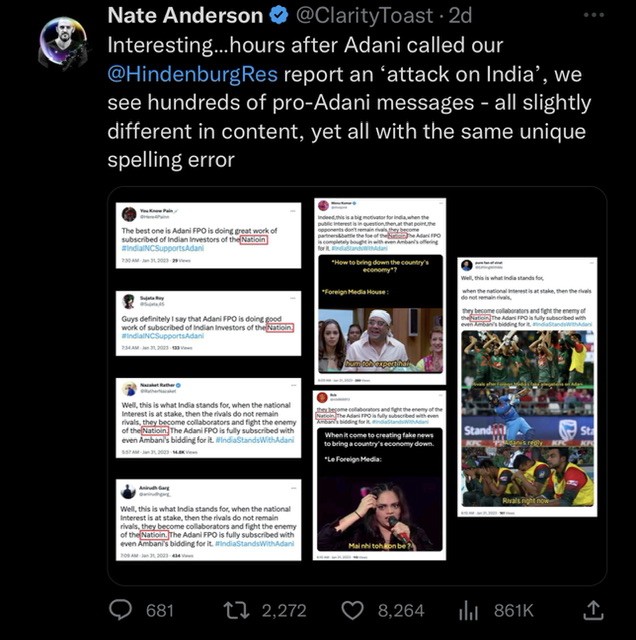This screenshot has height=640, width=636.
Task: Open the Sujata Roy tweet screenshot
Action: 208,323
